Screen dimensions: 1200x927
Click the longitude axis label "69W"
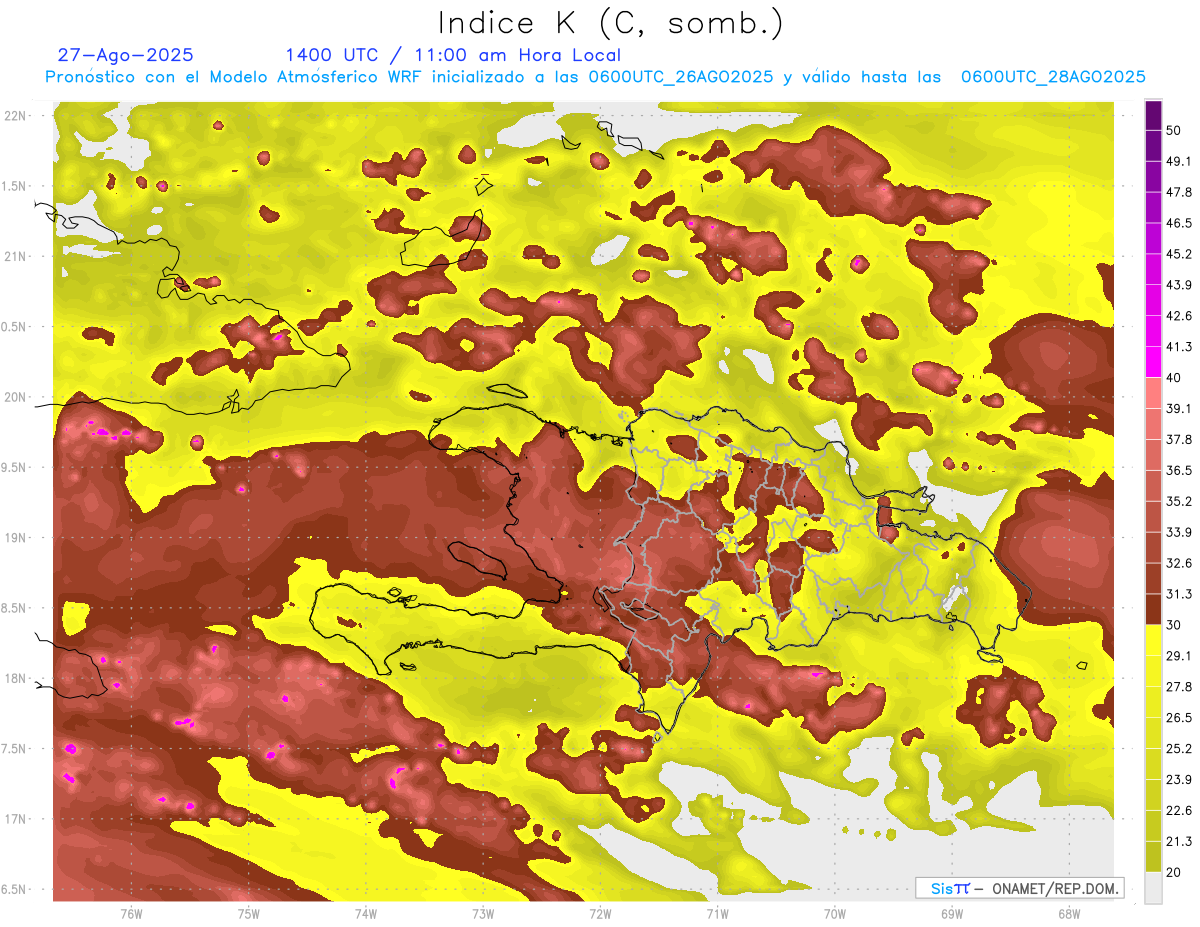point(951,913)
